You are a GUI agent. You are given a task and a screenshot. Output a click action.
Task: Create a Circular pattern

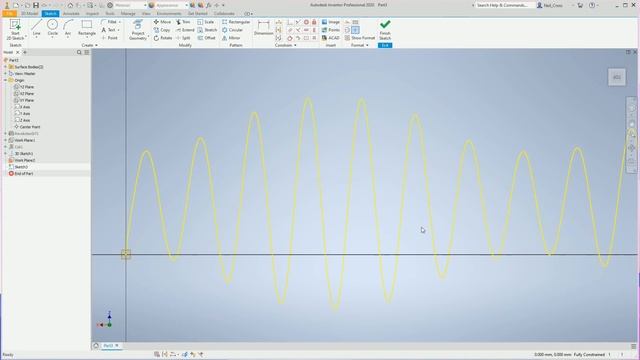point(233,30)
